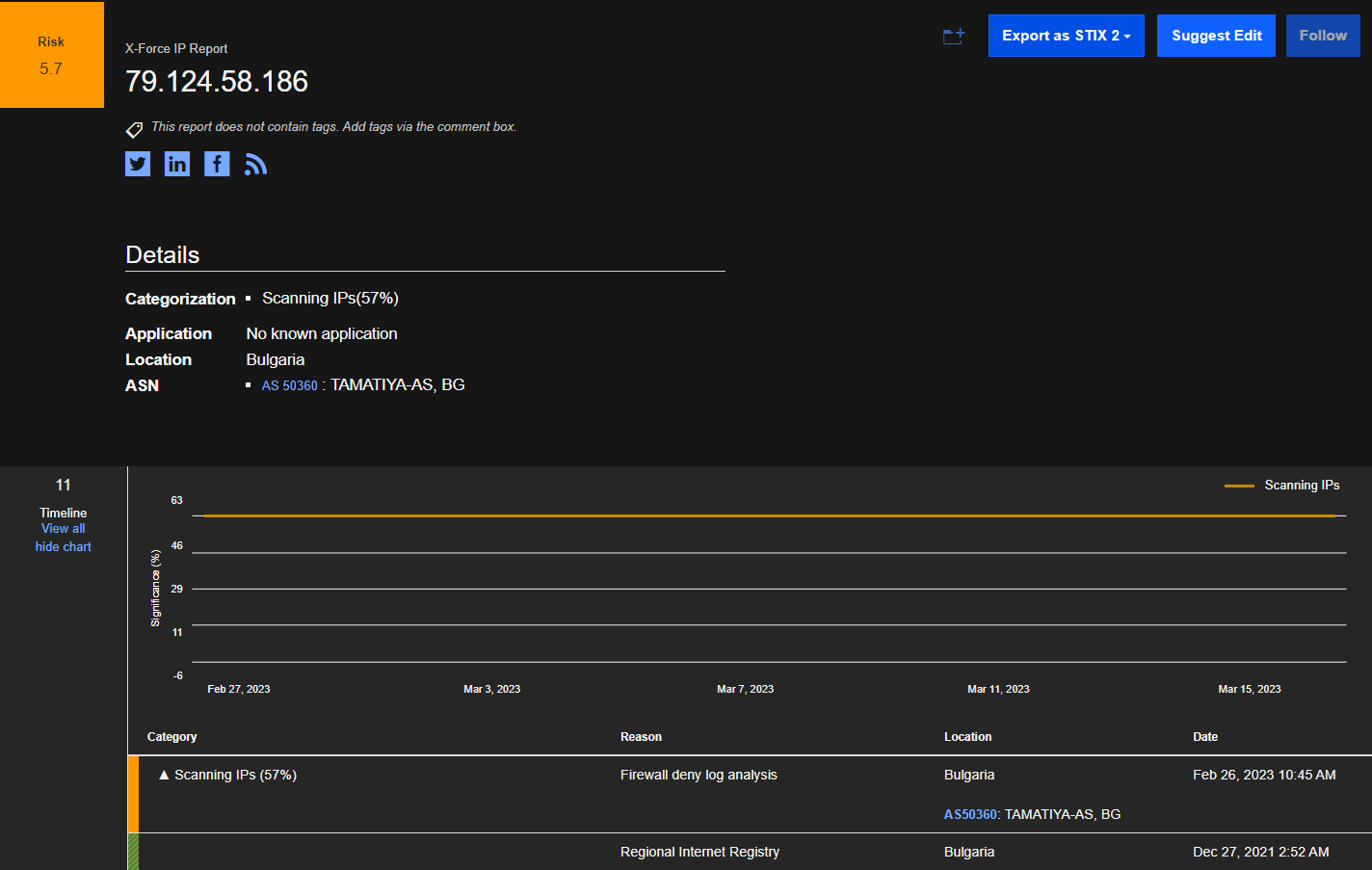Screen dimensions: 1372x870
Task: Click the Details section heading
Action: [163, 255]
